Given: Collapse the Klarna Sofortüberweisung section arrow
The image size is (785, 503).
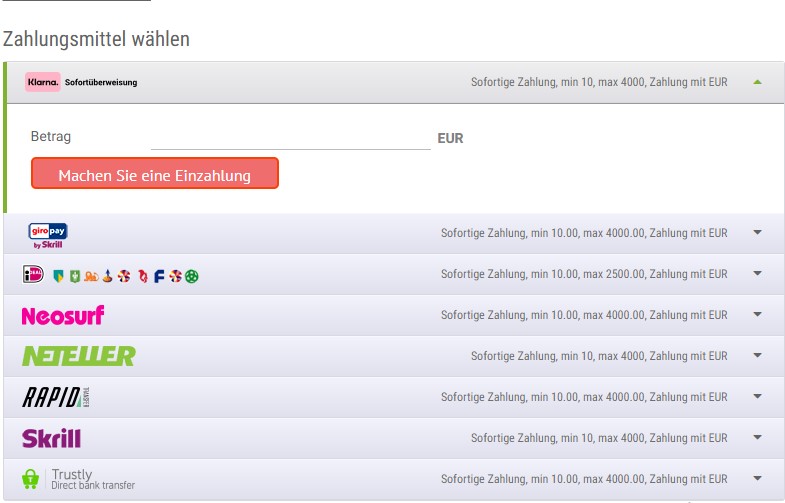Looking at the screenshot, I should pos(757,82).
